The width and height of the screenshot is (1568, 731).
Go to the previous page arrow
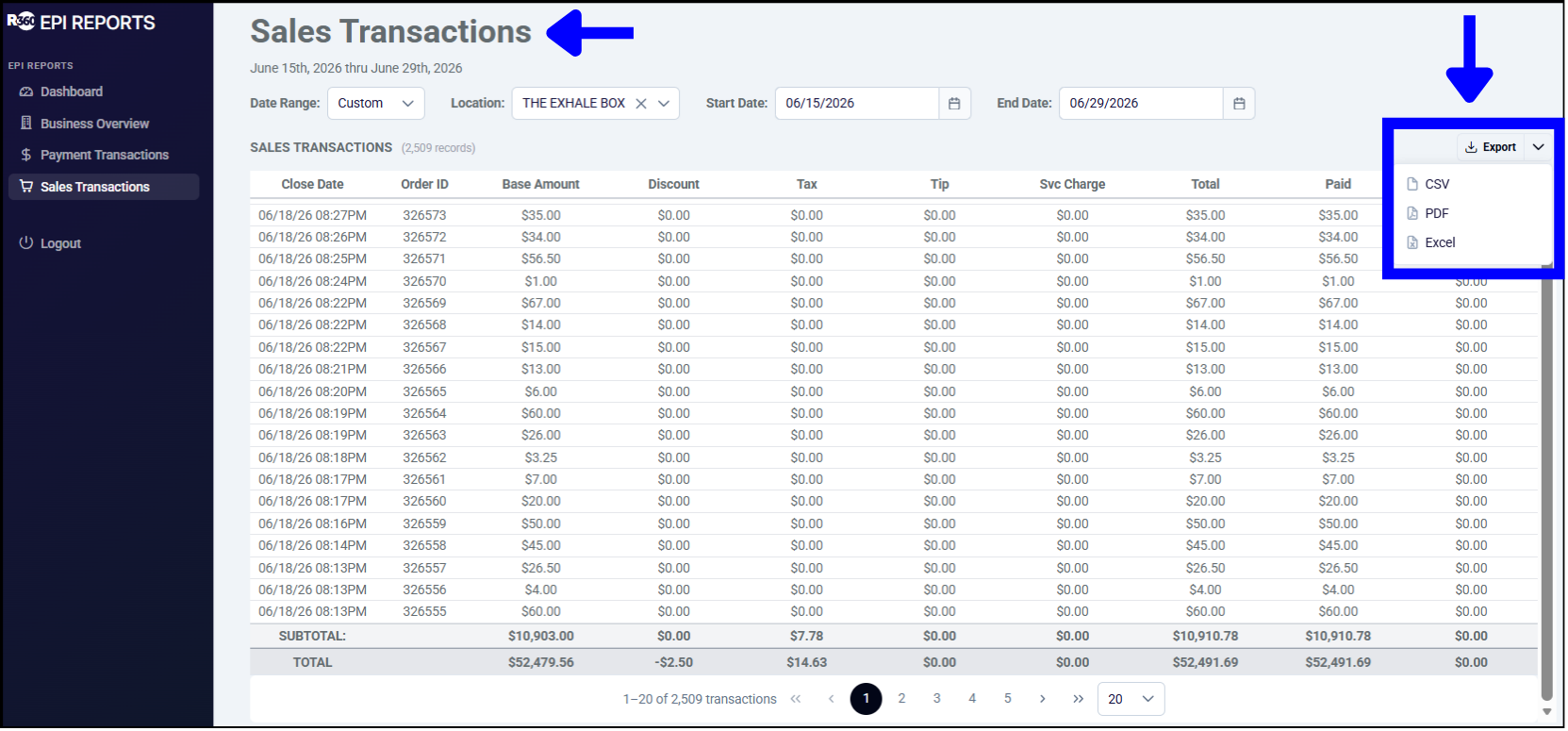[831, 699]
